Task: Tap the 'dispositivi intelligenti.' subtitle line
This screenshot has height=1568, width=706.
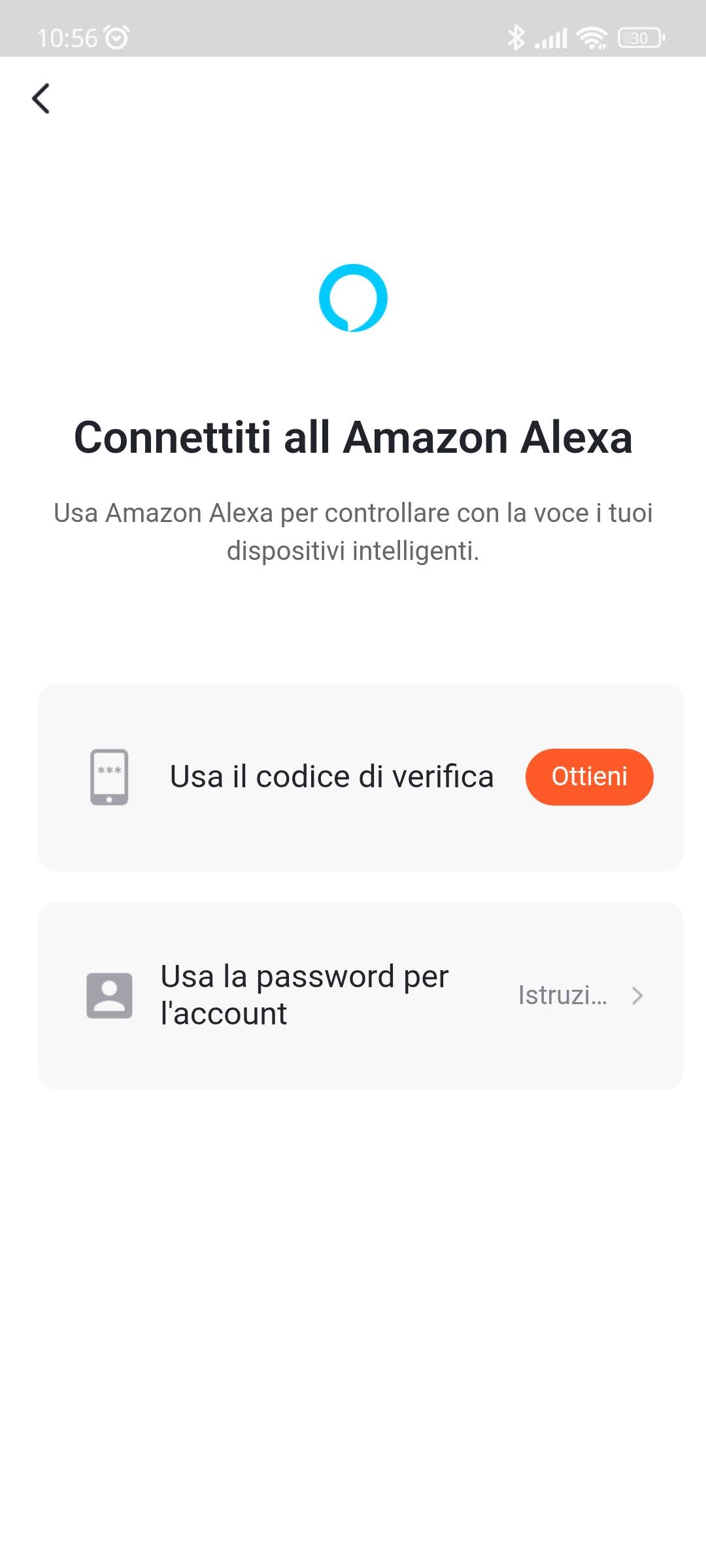Action: 353,551
